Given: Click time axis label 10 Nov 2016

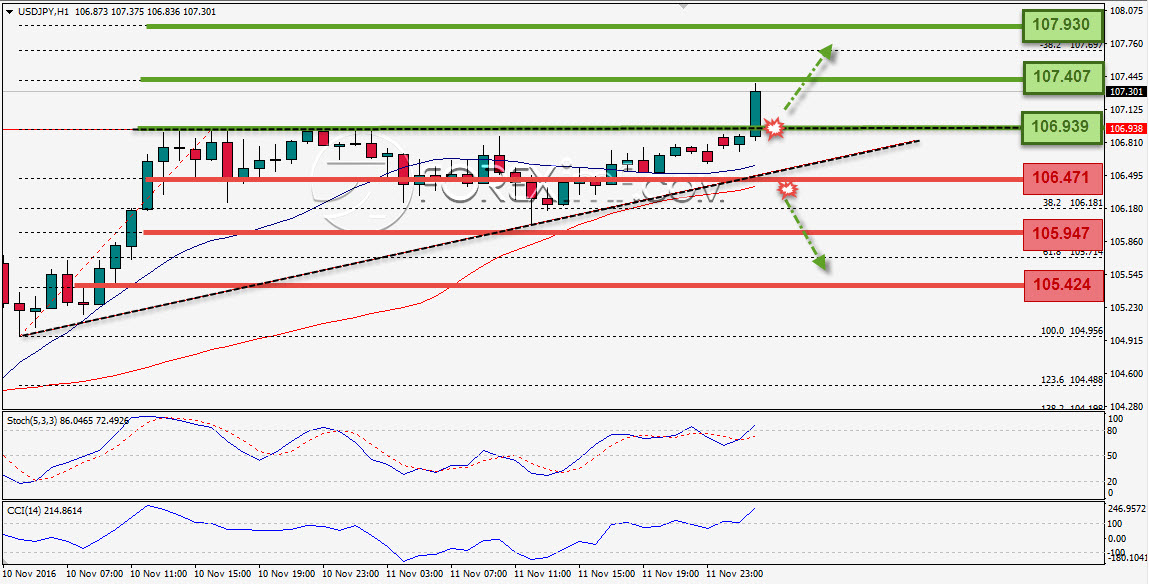Looking at the screenshot, I should (29, 574).
